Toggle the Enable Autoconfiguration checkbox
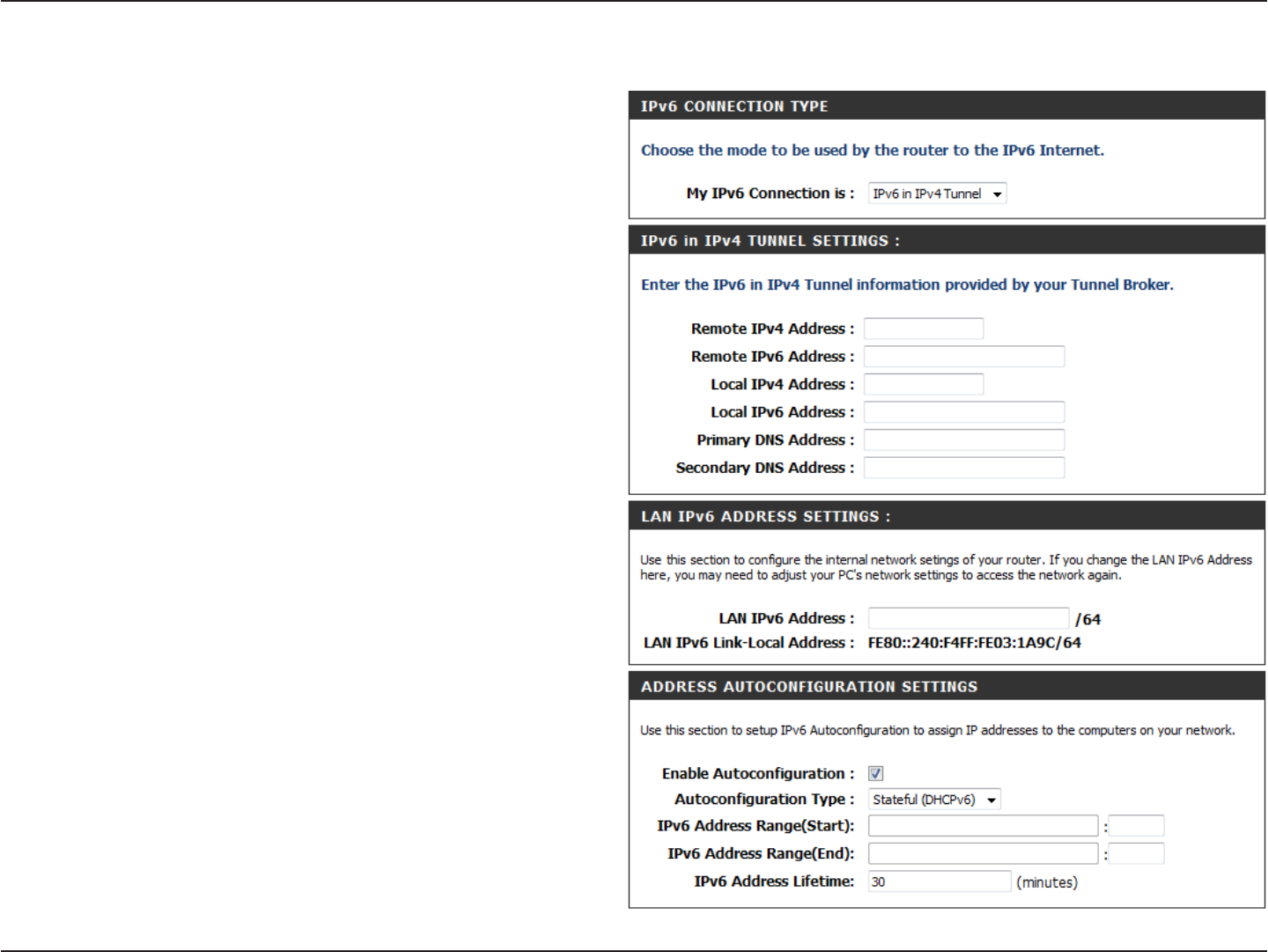The width and height of the screenshot is (1268, 952). (x=875, y=773)
